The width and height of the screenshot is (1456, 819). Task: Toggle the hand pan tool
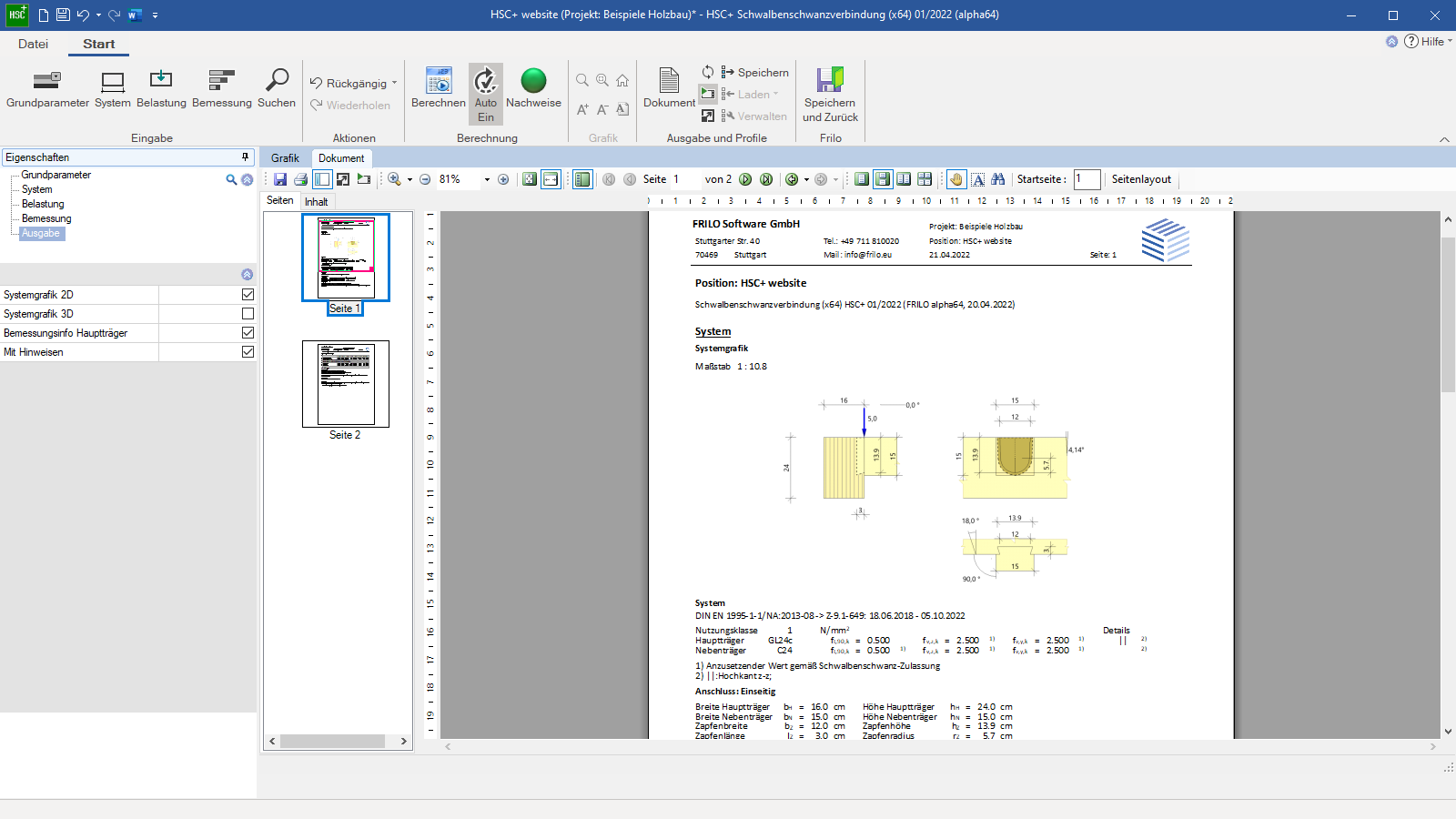click(956, 179)
